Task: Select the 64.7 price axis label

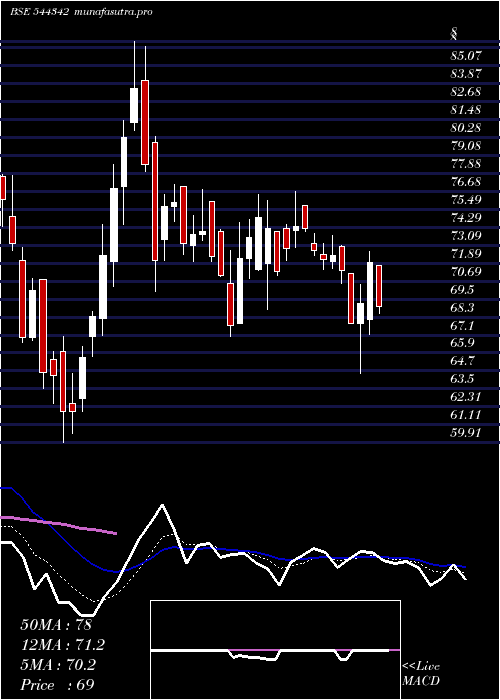Action: pos(463,361)
